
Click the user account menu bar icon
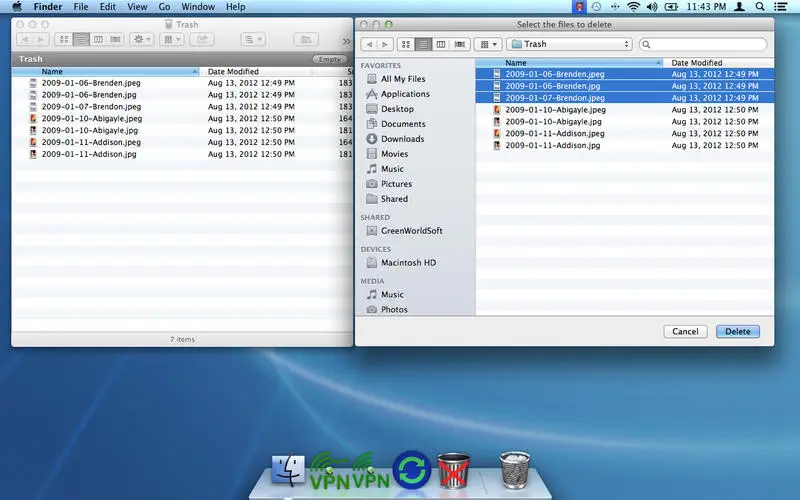coord(739,7)
